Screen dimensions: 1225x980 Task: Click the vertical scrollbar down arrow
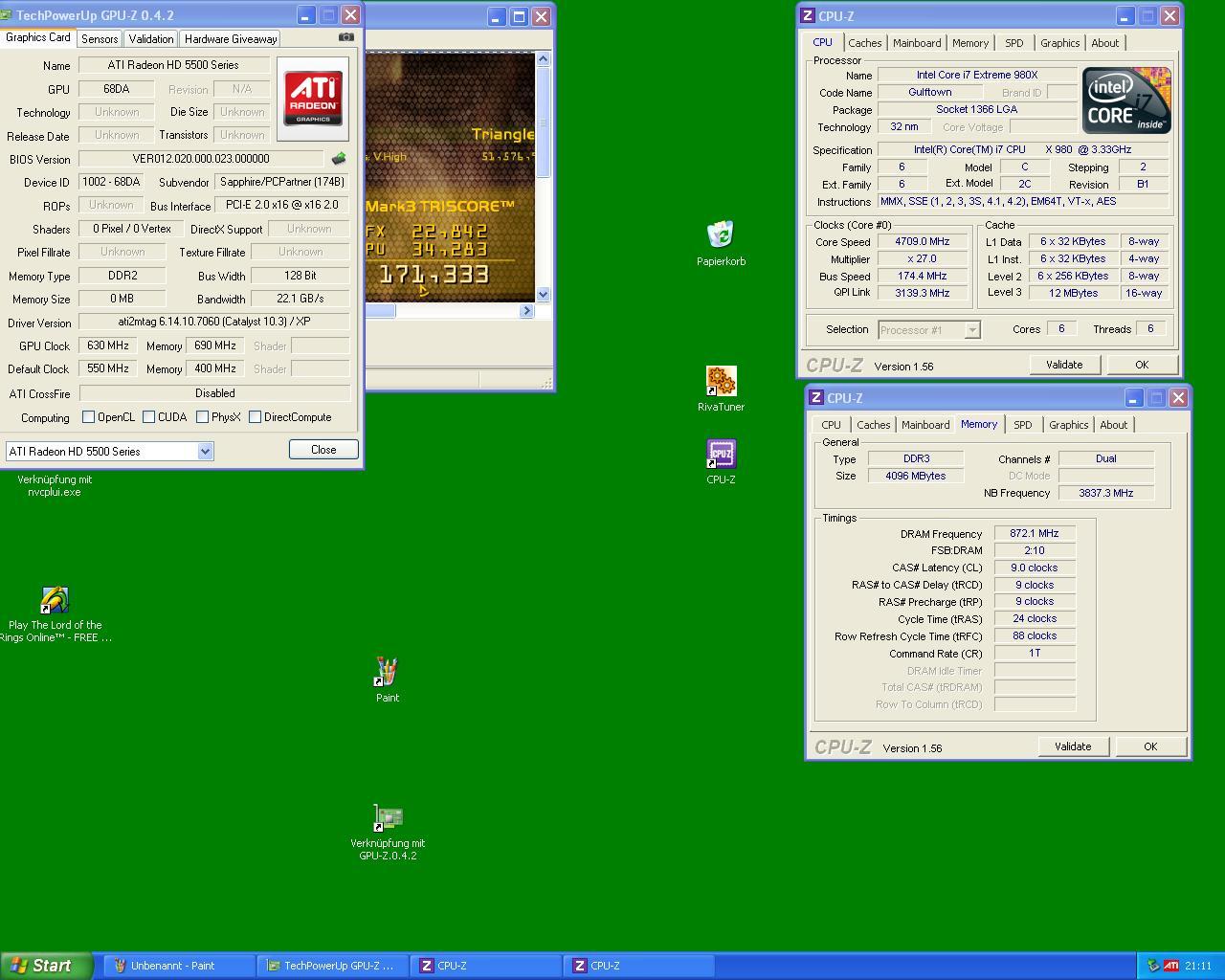543,295
